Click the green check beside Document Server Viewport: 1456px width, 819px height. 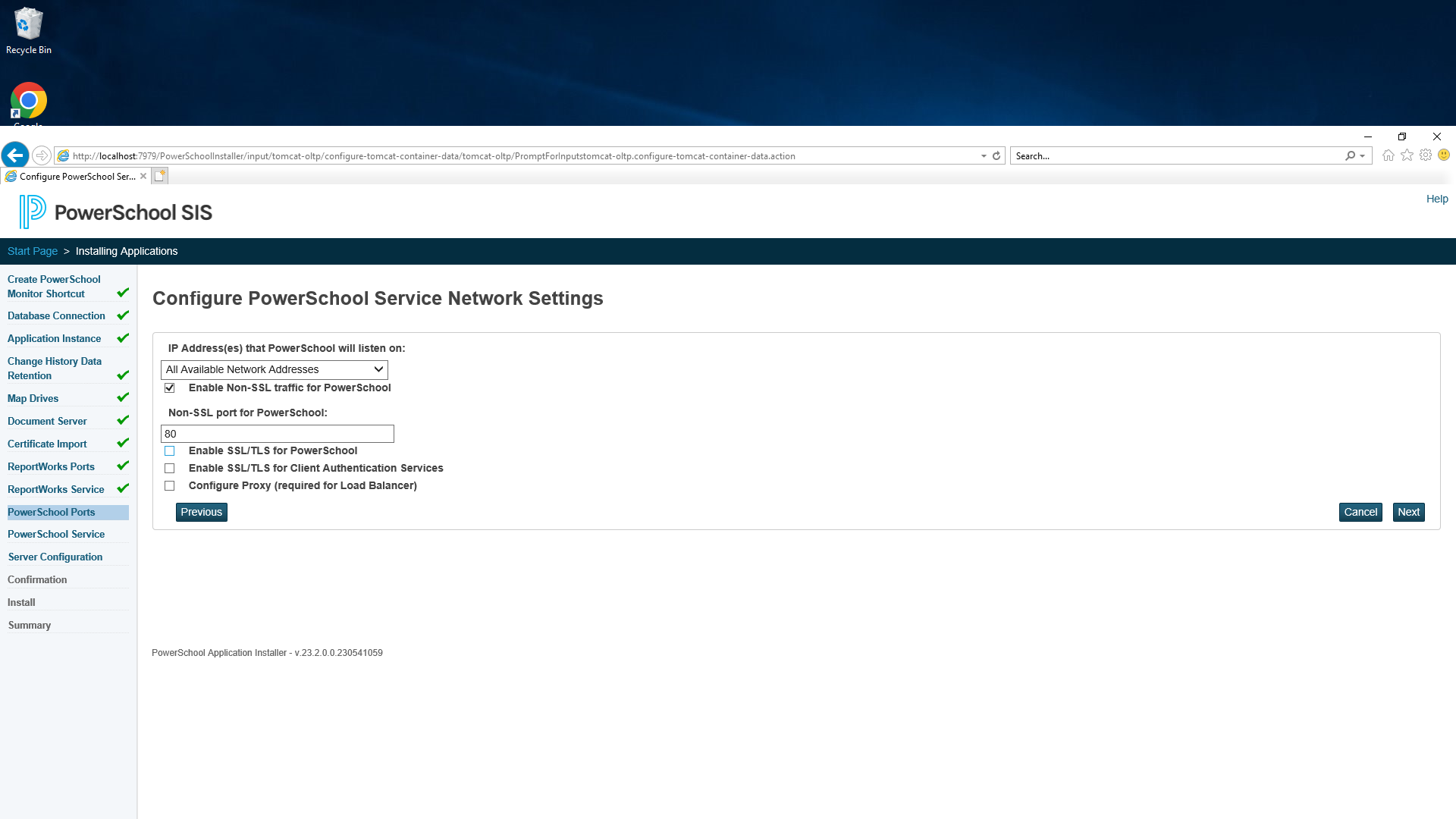point(123,420)
